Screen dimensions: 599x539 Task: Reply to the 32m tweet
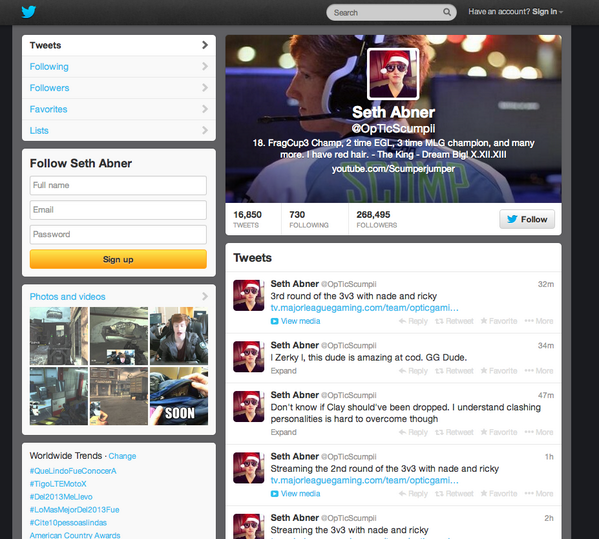click(413, 321)
